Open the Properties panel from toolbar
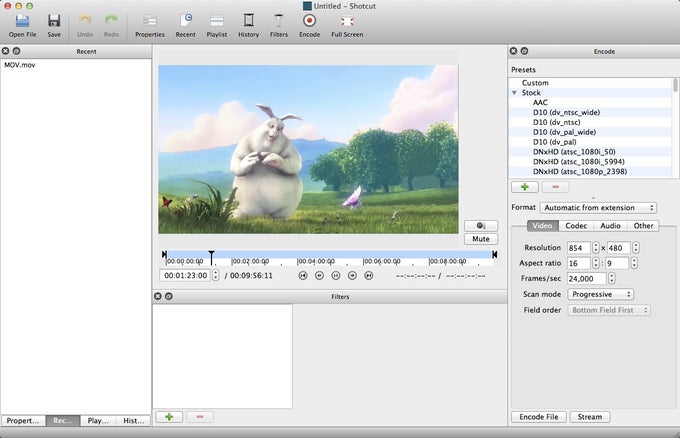 pyautogui.click(x=150, y=26)
